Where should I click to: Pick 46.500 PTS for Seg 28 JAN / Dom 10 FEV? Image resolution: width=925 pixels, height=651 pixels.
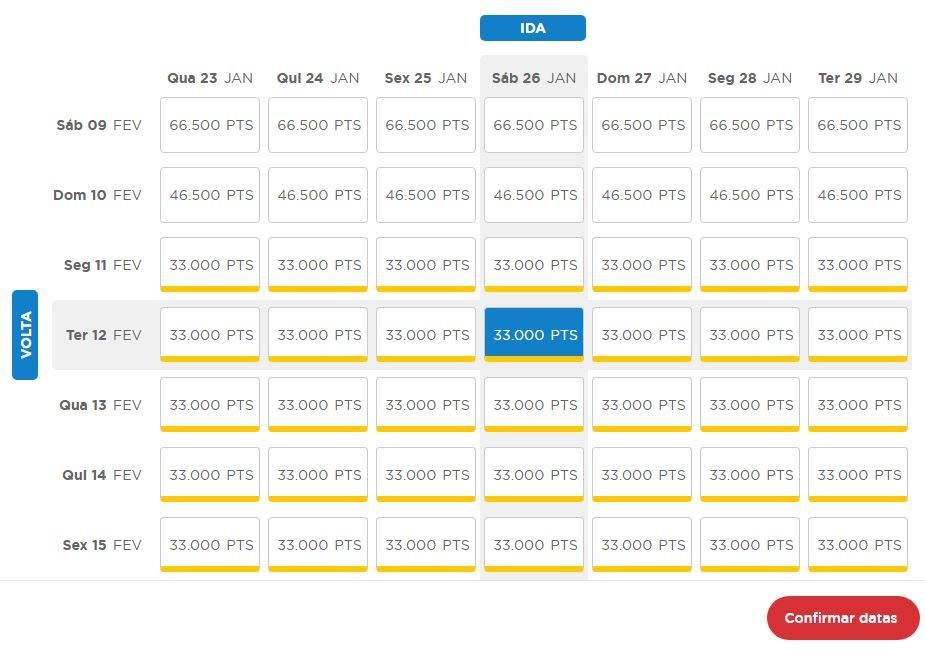[750, 195]
